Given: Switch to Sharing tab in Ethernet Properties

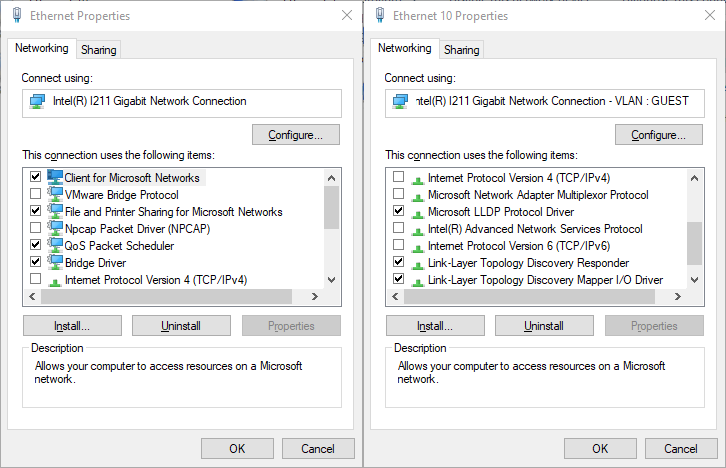Looking at the screenshot, I should point(99,50).
